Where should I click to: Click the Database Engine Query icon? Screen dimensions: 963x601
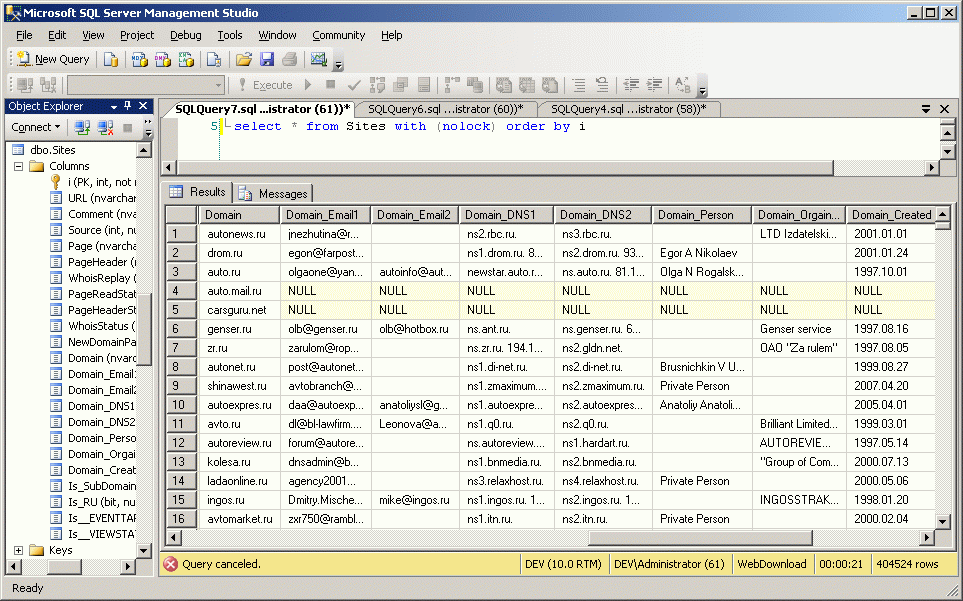tap(111, 60)
